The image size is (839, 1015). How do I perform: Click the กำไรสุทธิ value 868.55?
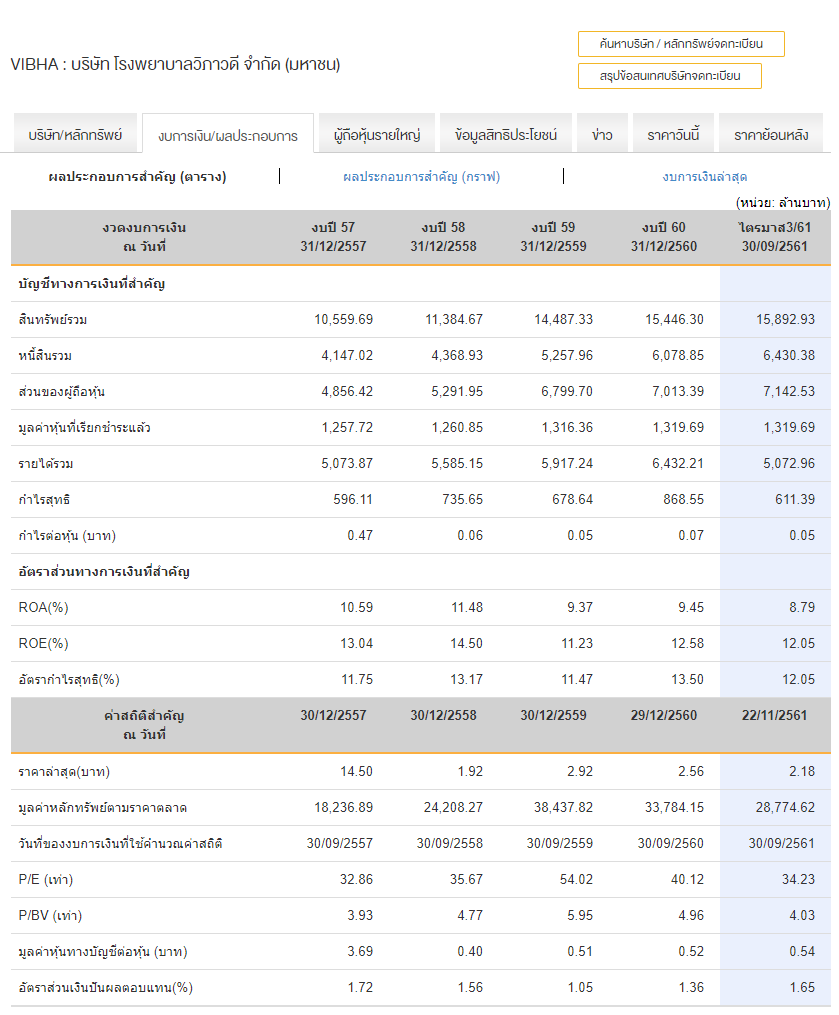[683, 500]
